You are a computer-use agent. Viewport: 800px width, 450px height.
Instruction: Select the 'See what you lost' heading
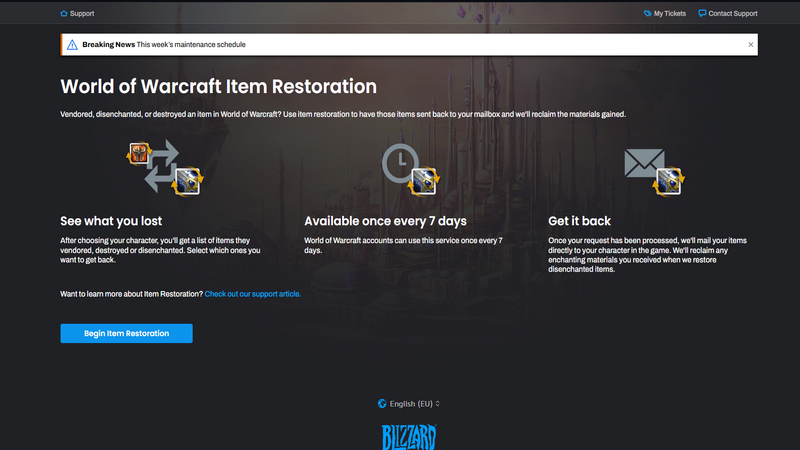tap(111, 221)
